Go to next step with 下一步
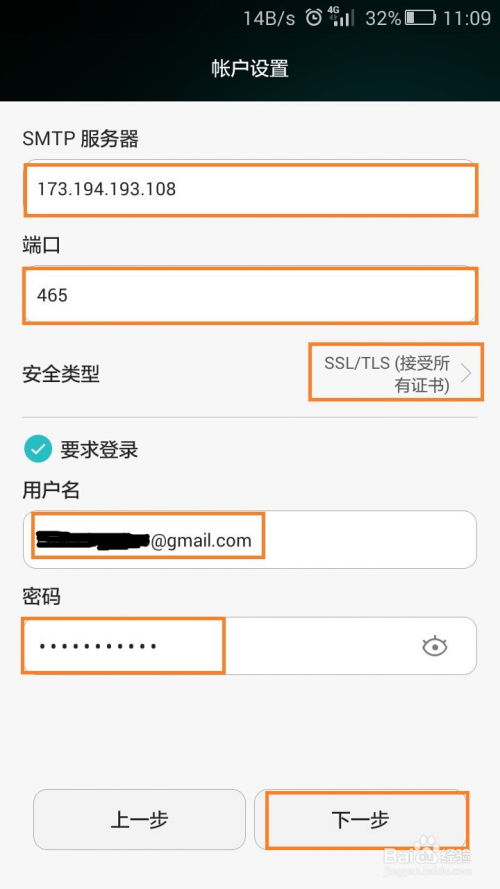 tap(361, 819)
